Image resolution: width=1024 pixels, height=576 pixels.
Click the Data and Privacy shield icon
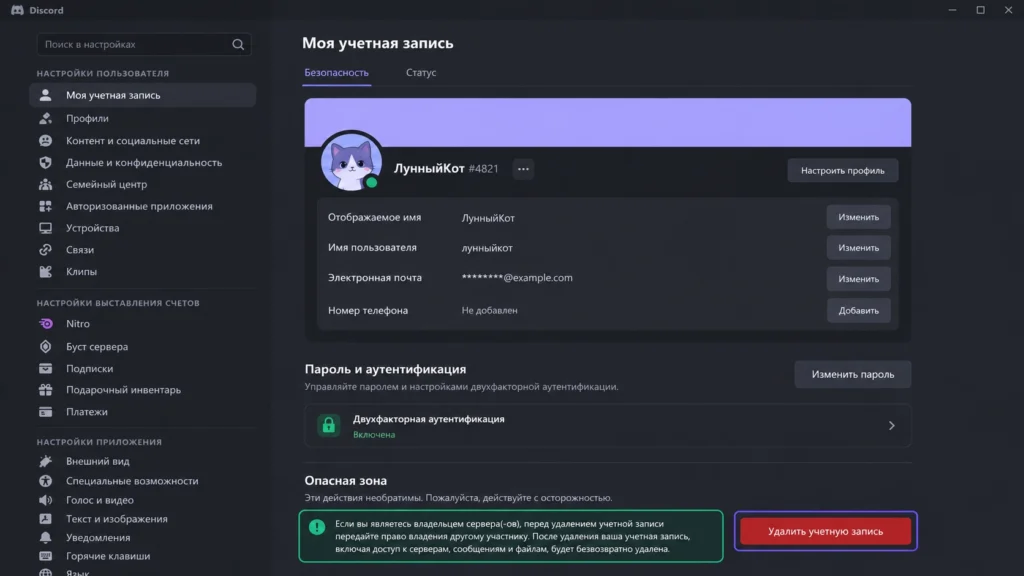tap(45, 163)
